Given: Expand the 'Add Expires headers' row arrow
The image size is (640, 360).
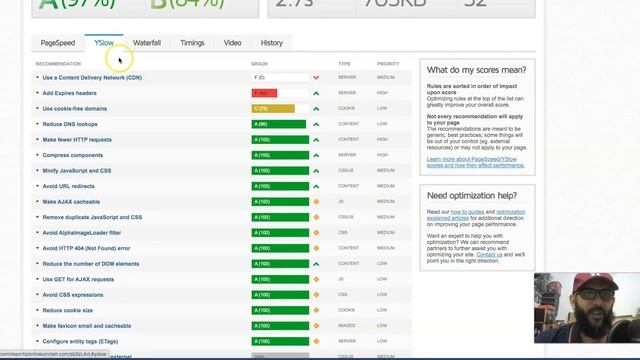Looking at the screenshot, I should 37,93.
